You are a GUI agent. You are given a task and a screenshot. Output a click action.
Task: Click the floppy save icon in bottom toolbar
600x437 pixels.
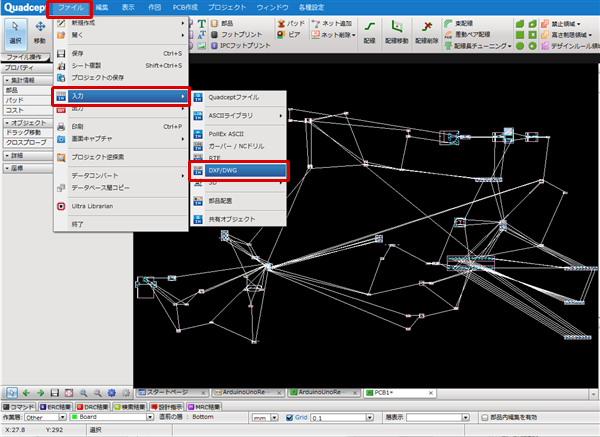[x=55, y=393]
